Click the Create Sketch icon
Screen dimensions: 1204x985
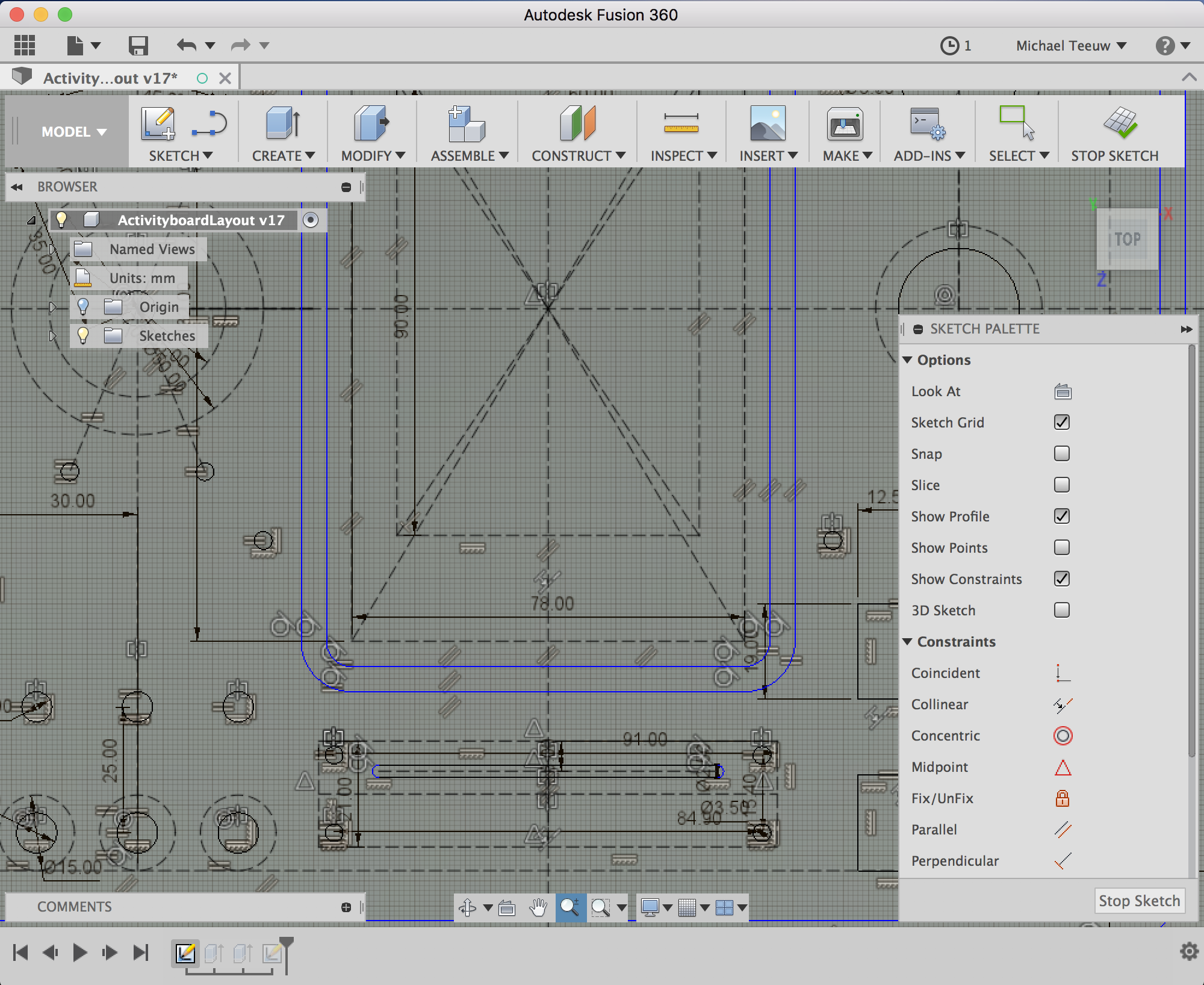[x=158, y=124]
